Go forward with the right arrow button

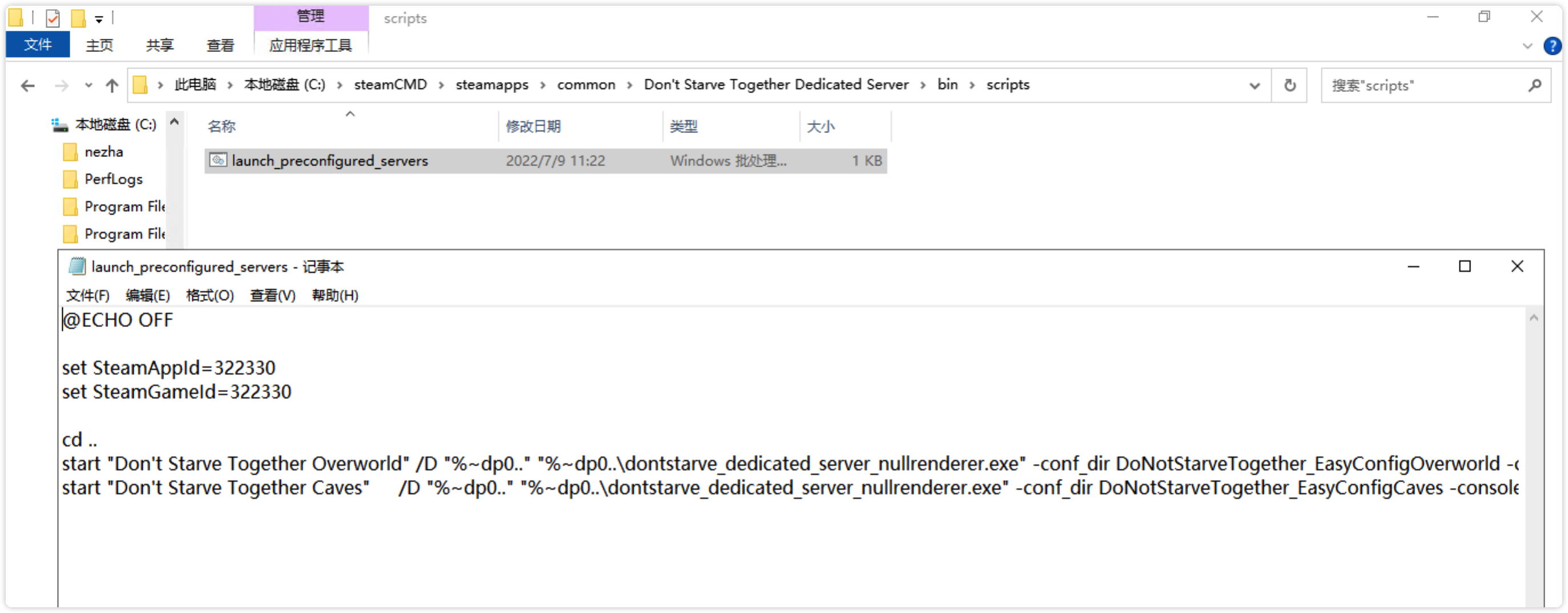click(62, 86)
